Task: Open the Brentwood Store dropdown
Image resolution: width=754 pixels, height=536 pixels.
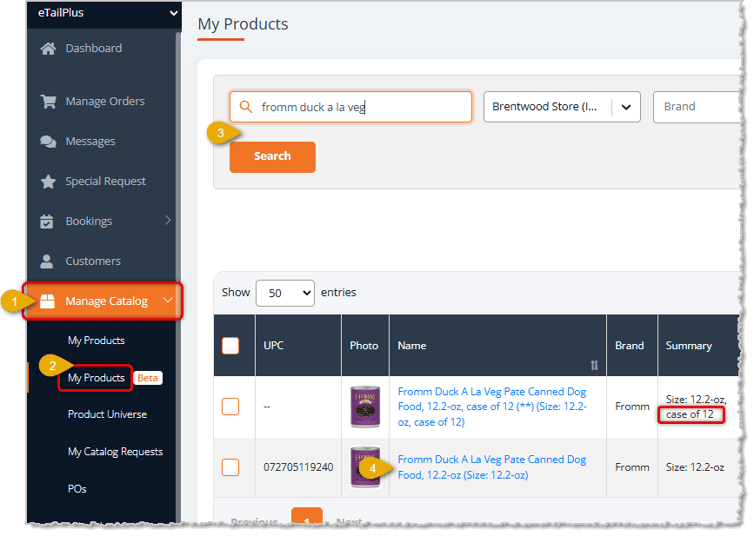Action: coord(562,107)
